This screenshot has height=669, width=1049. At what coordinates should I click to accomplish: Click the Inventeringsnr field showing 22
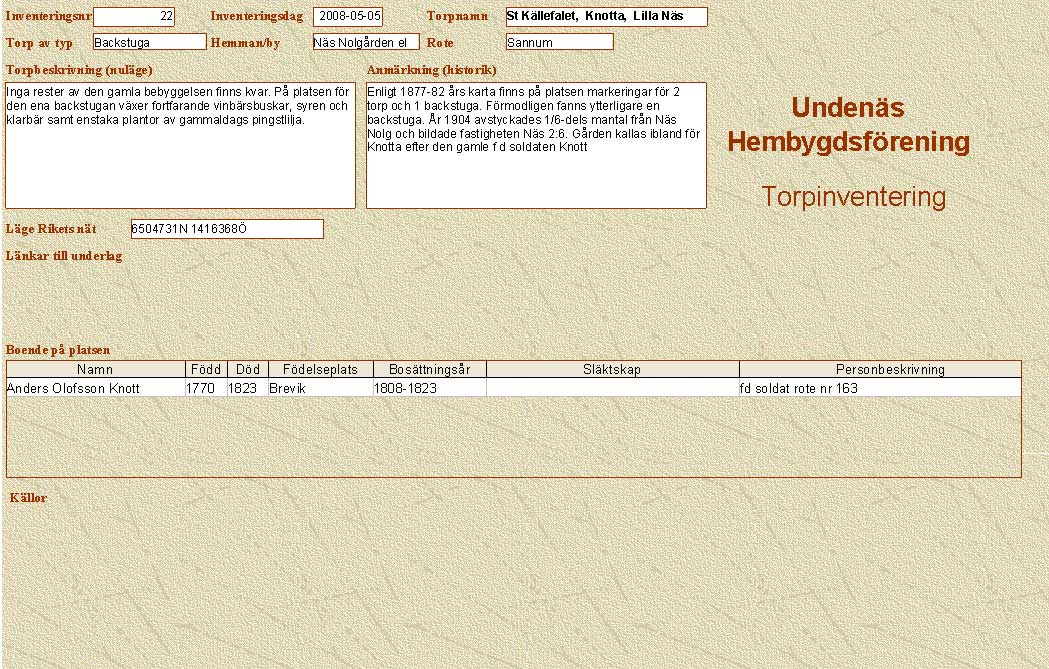click(x=133, y=17)
